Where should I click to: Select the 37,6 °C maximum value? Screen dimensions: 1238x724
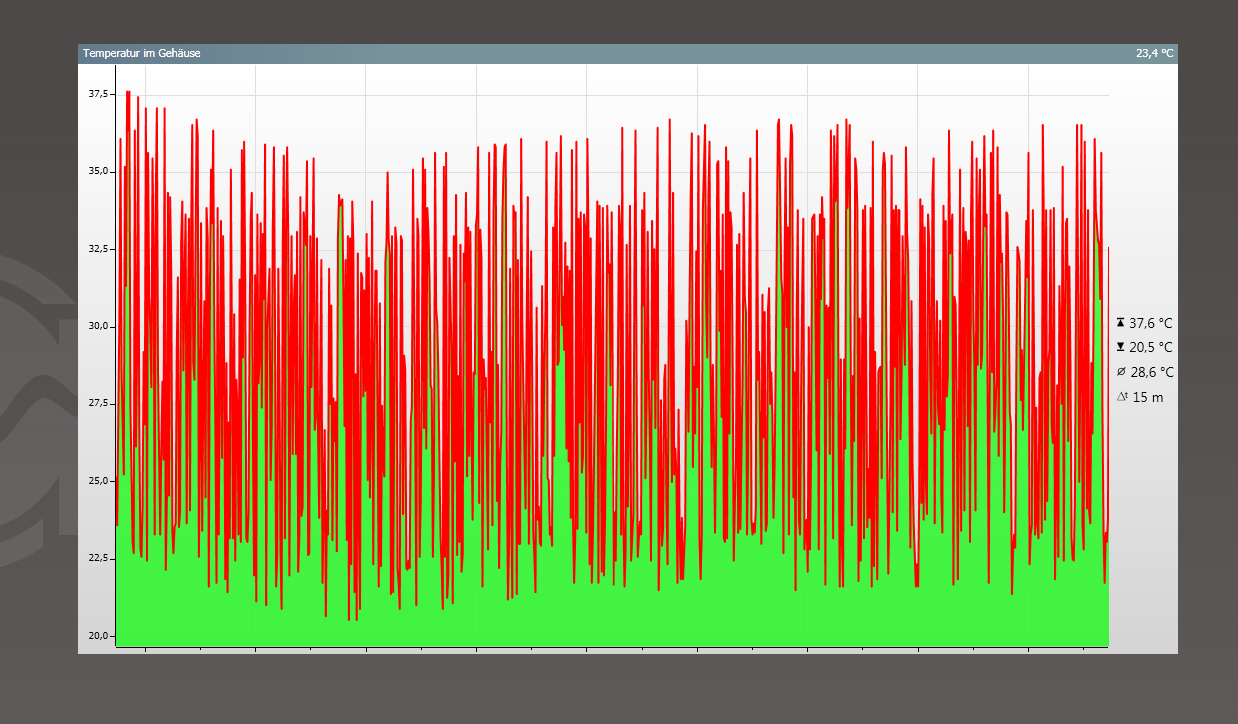point(1150,323)
